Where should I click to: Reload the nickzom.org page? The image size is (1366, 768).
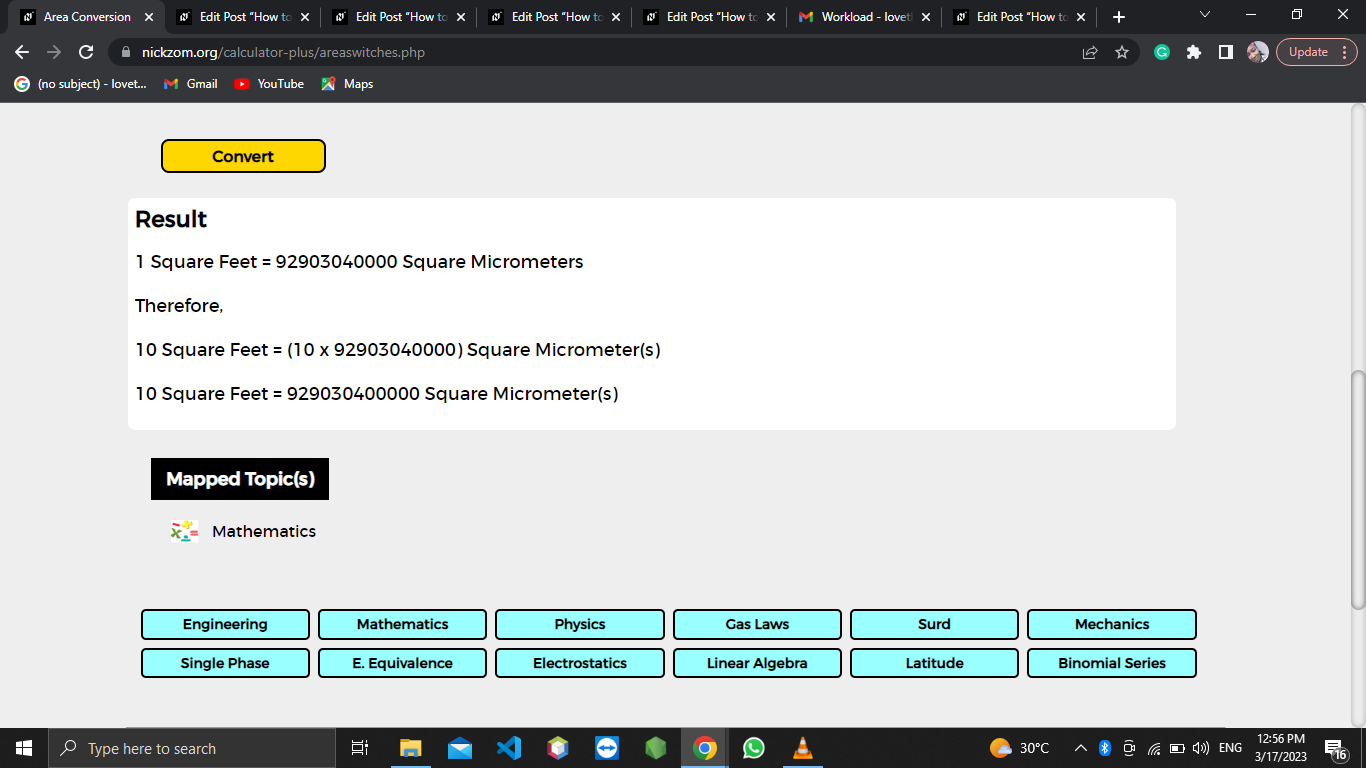(86, 52)
